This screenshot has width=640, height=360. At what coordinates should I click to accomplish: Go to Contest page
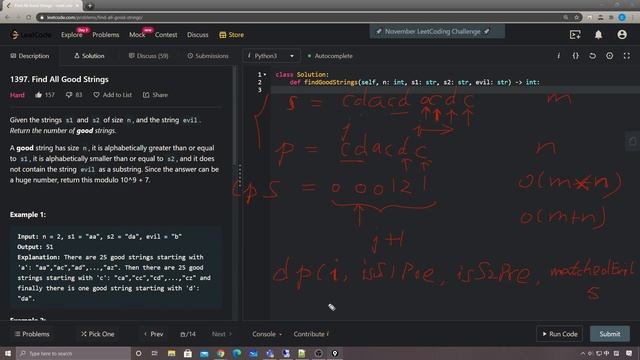coord(166,35)
